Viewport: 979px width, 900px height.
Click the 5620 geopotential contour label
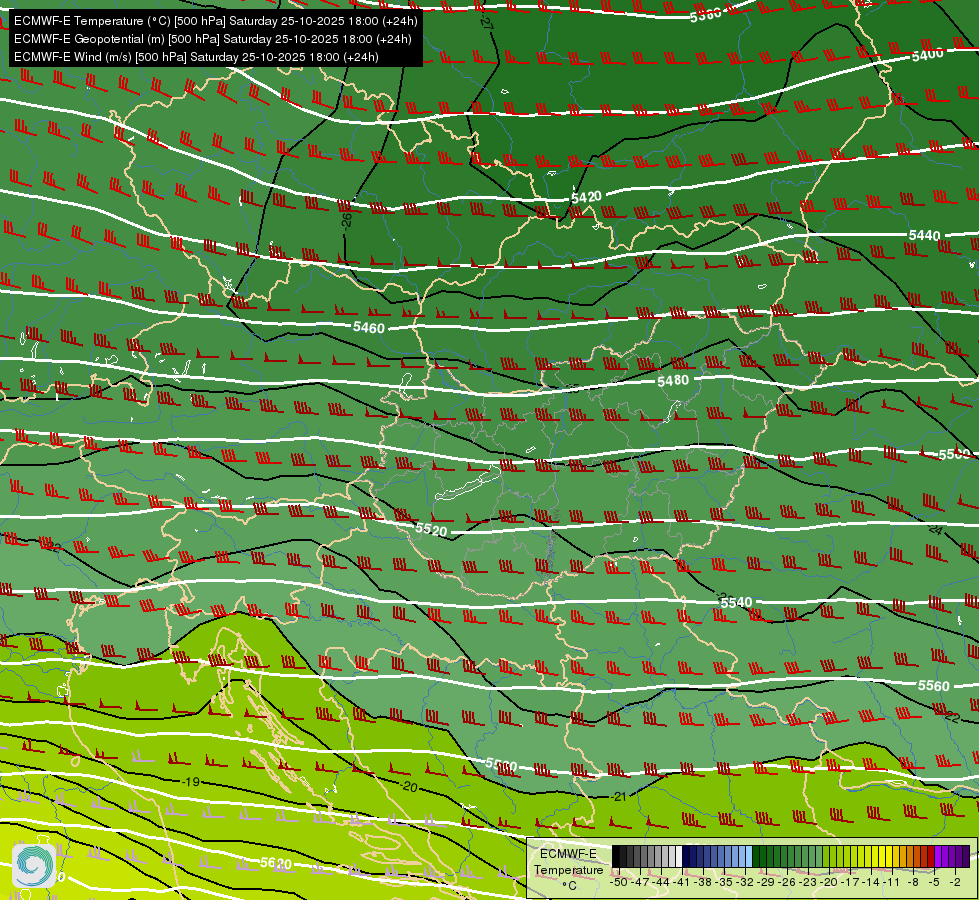[276, 863]
